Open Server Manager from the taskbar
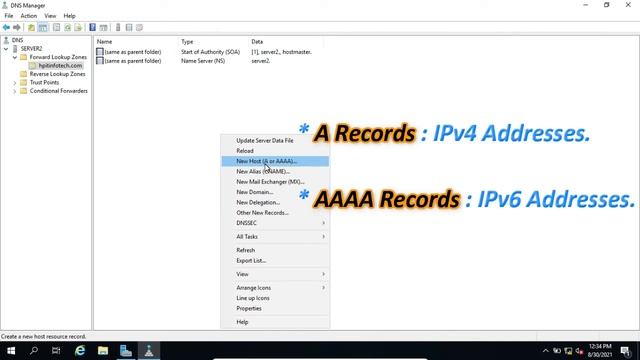Screen dimensions: 640x360 [x=126, y=351]
